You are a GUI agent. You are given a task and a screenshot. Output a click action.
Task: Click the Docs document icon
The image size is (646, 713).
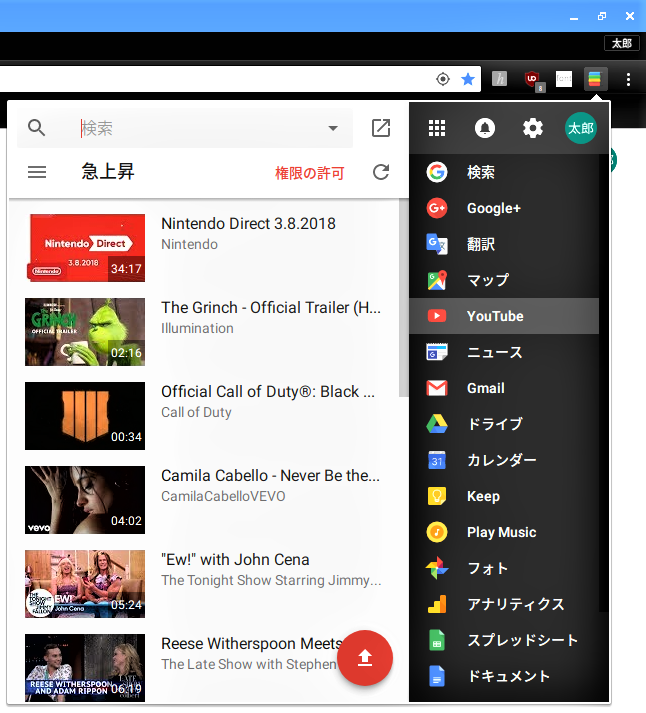pos(437,676)
